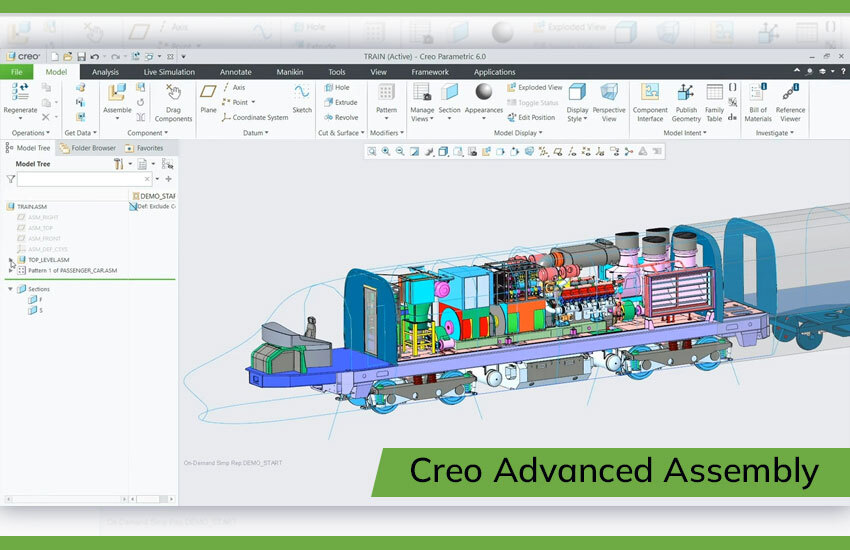Select TRAIN.ASM in model tree
The height and width of the screenshot is (550, 850).
(27, 206)
